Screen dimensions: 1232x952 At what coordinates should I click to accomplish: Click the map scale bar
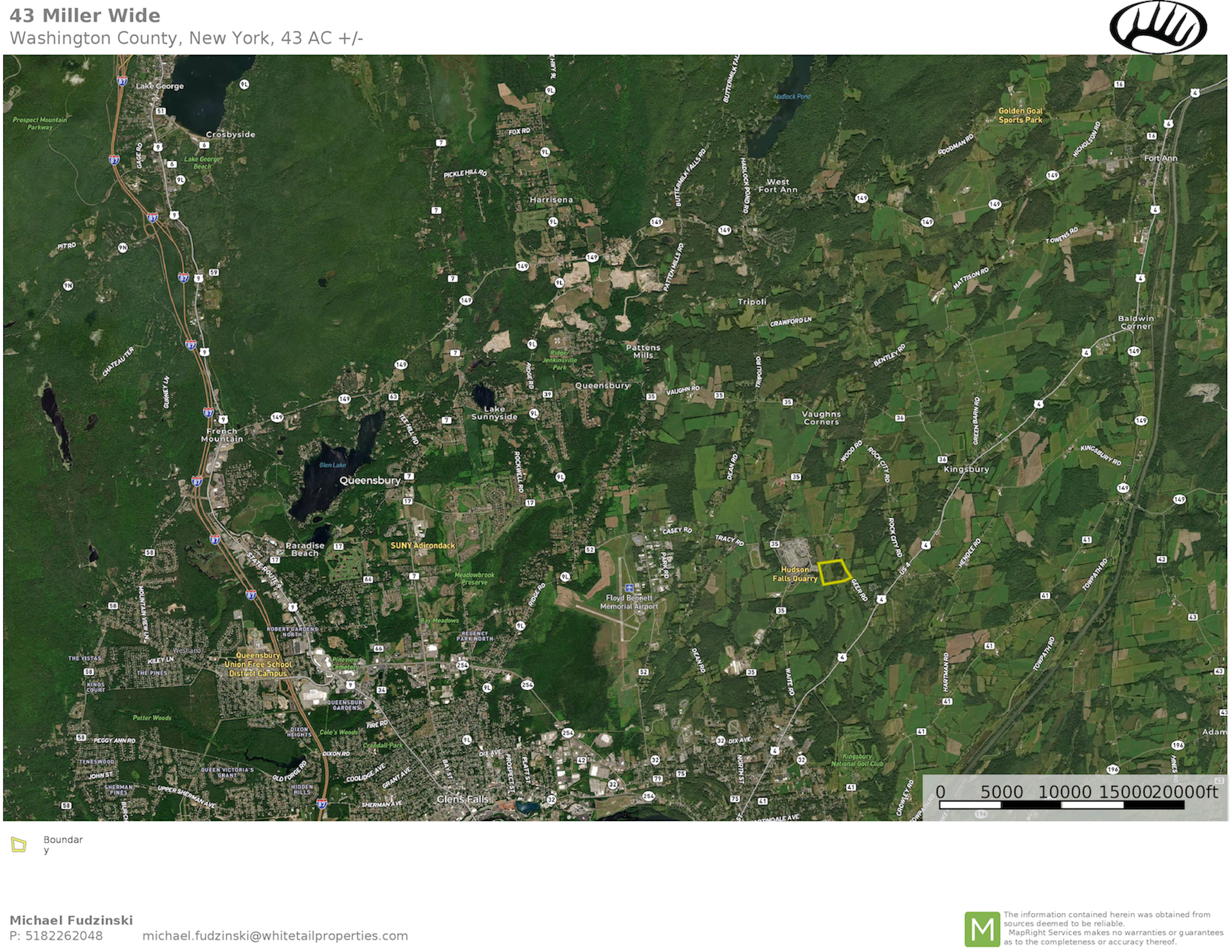point(1061,804)
